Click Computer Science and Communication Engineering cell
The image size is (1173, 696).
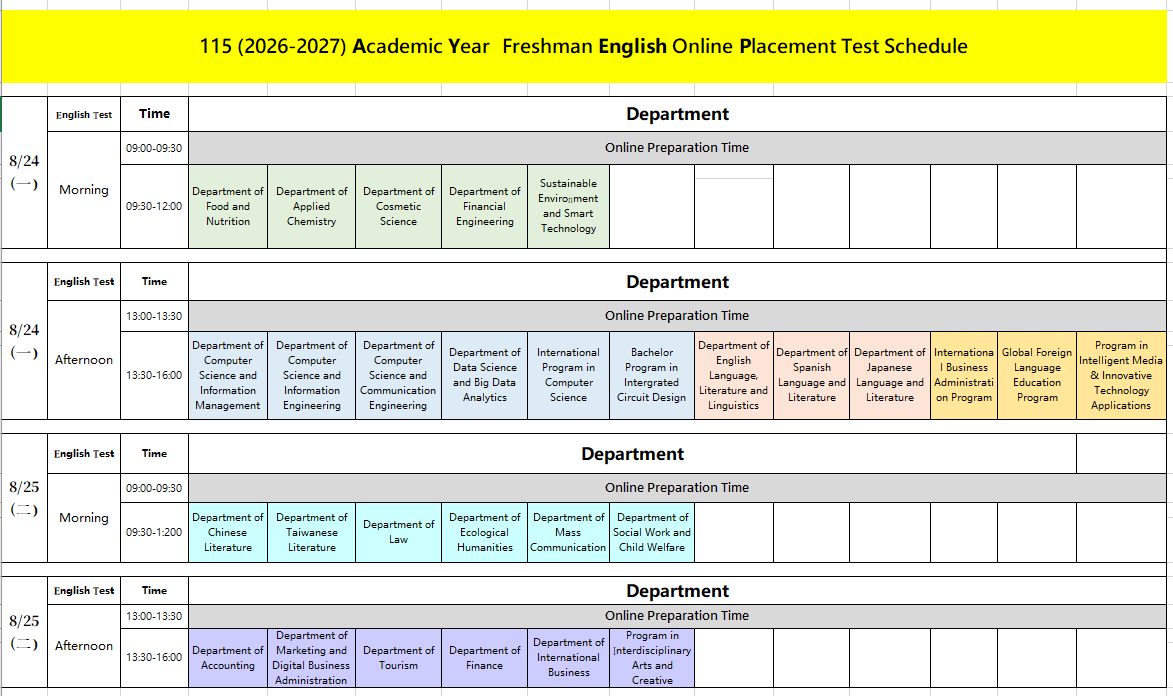(398, 375)
